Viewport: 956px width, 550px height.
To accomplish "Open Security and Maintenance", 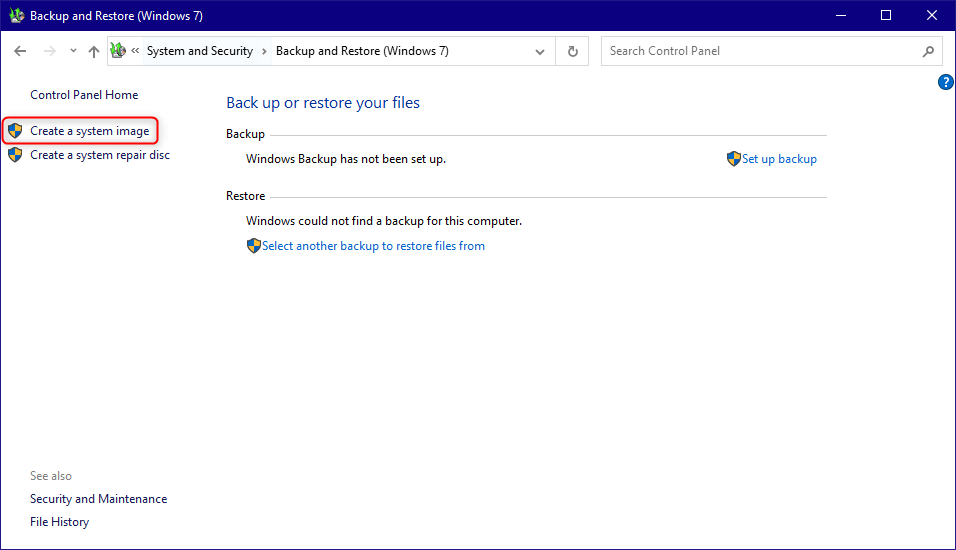I will (x=98, y=499).
